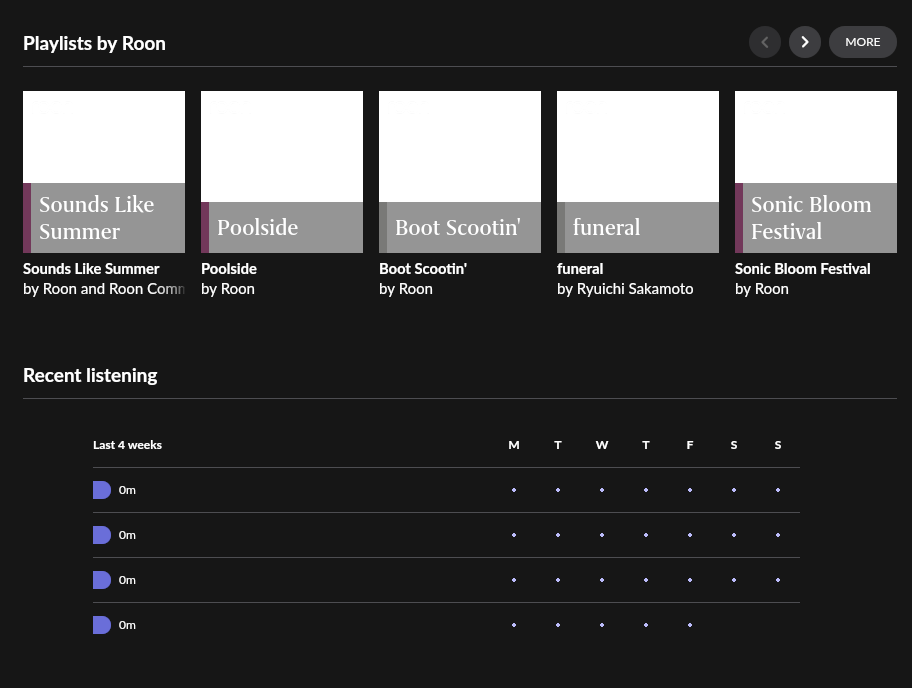The height and width of the screenshot is (688, 912).
Task: Click Sonic Bloom Festival title link
Action: 803,269
